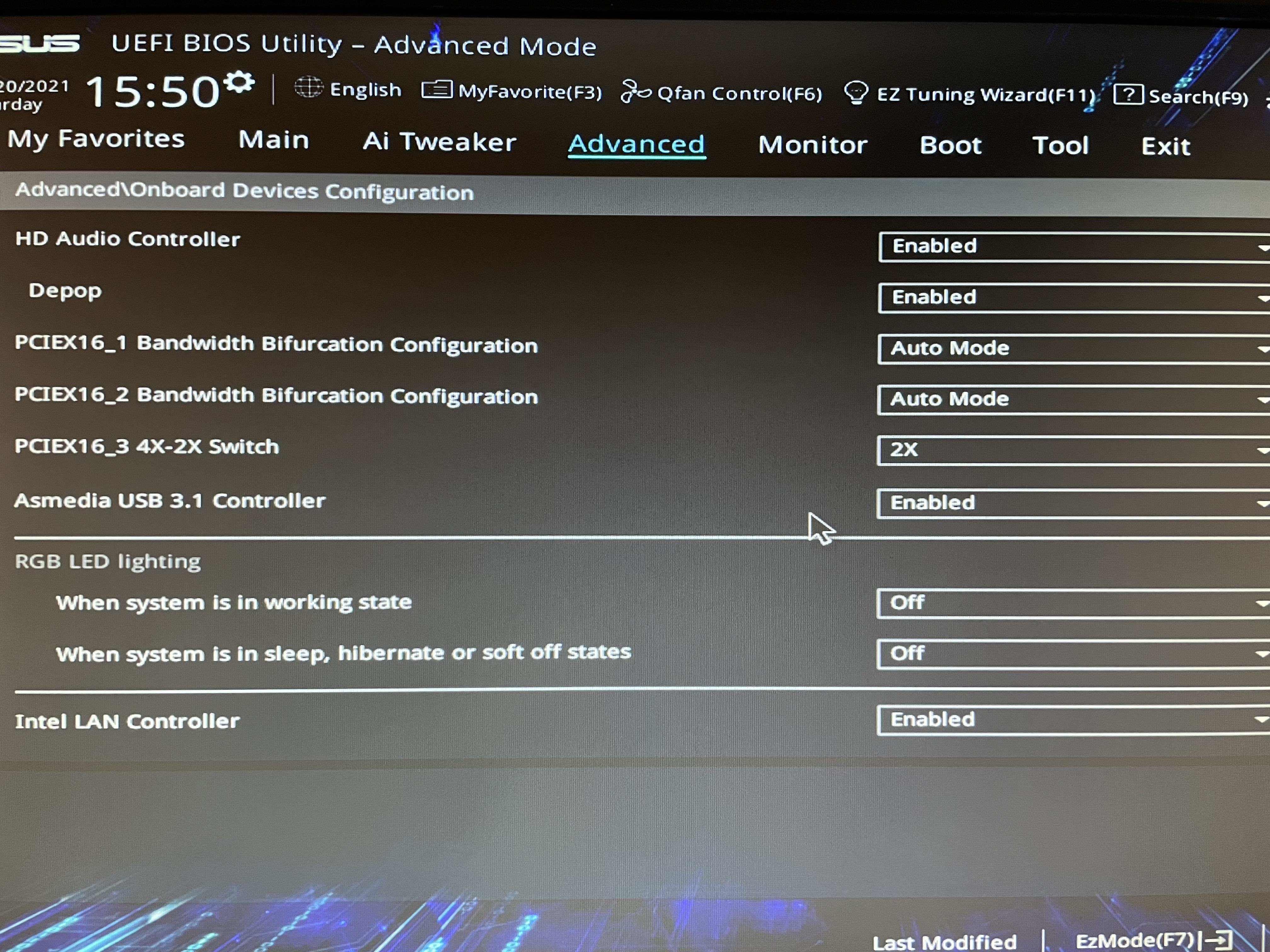Click the Qfan Control fan icon
This screenshot has height=952, width=1270.
635,92
